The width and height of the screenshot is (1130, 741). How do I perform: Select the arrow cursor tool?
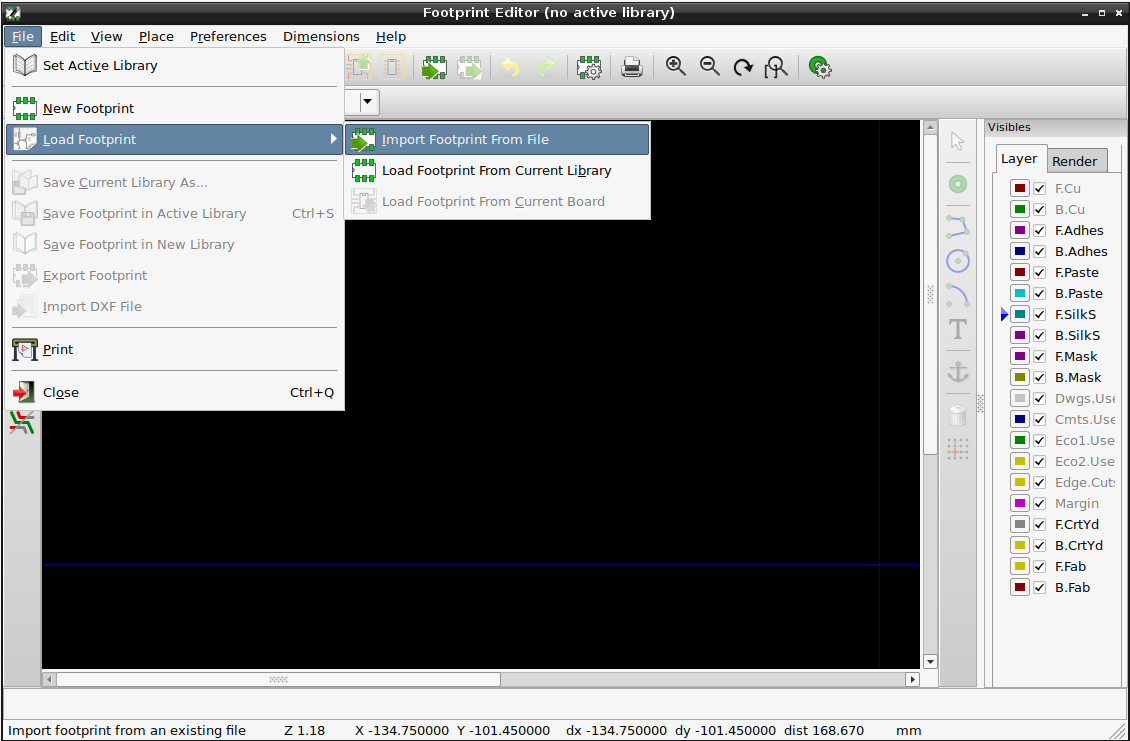958,141
